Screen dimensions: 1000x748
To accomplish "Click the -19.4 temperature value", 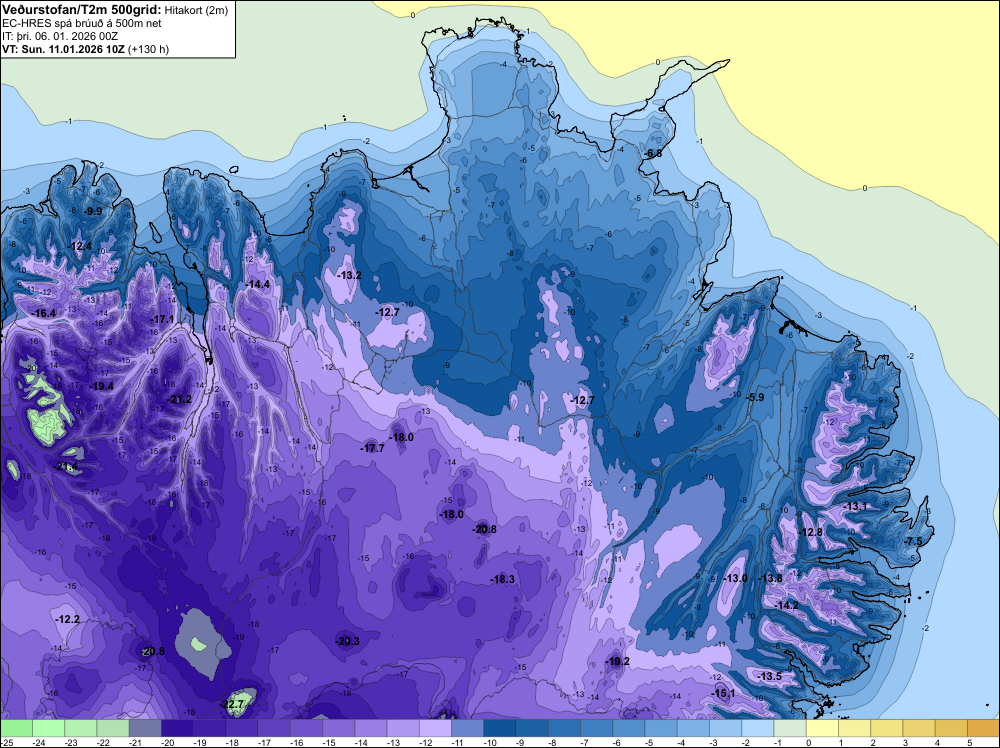I will (101, 386).
